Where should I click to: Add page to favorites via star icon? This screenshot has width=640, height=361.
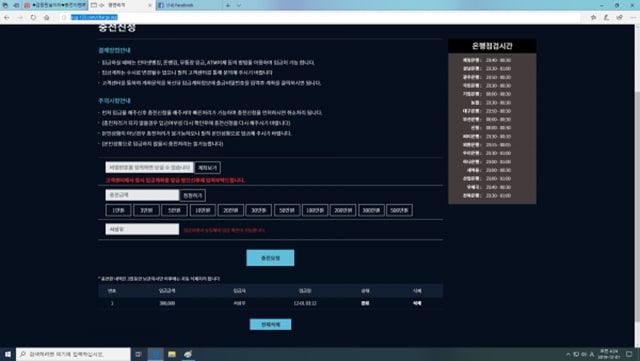coord(593,18)
